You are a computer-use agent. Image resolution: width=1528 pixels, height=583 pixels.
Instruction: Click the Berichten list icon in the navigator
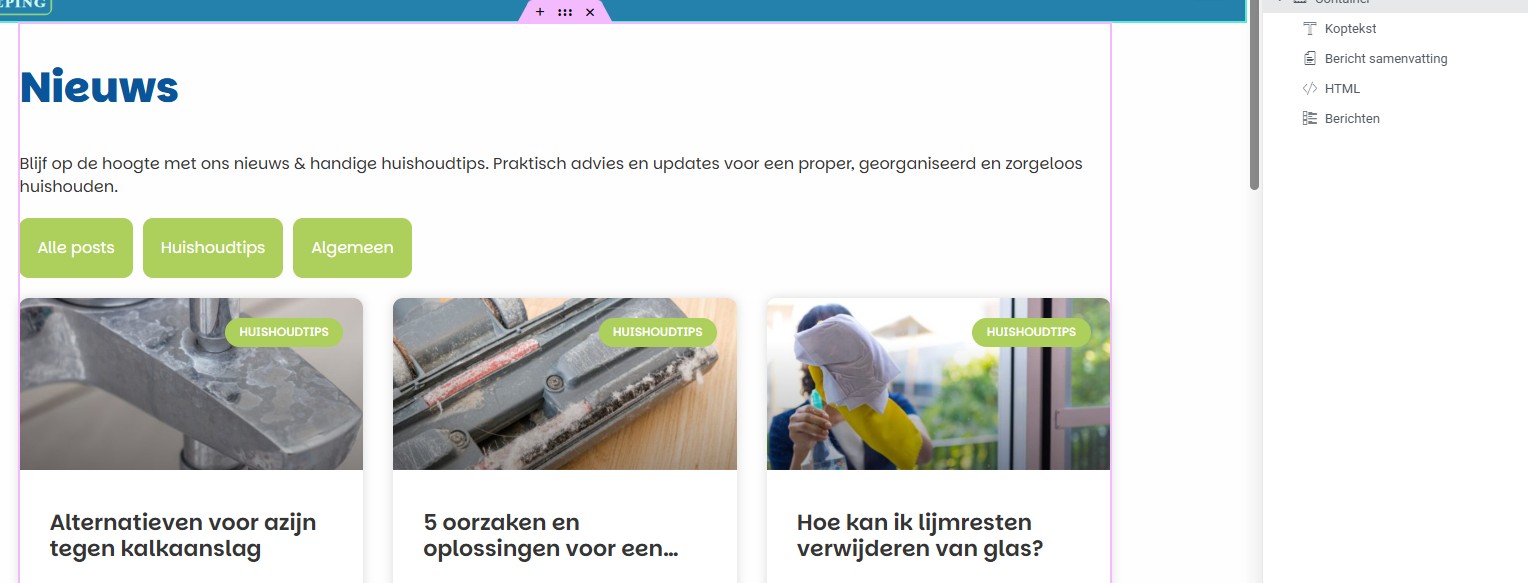1310,119
